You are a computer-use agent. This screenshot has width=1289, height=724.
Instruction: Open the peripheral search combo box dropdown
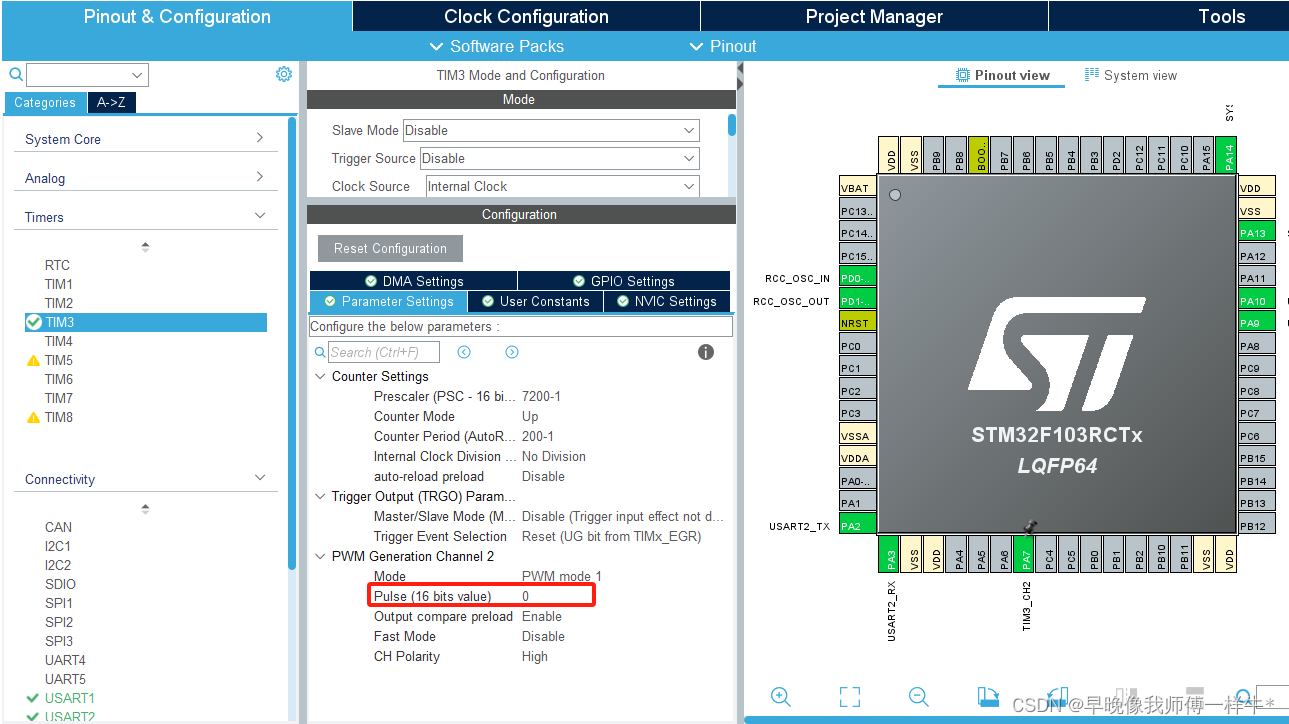[137, 75]
